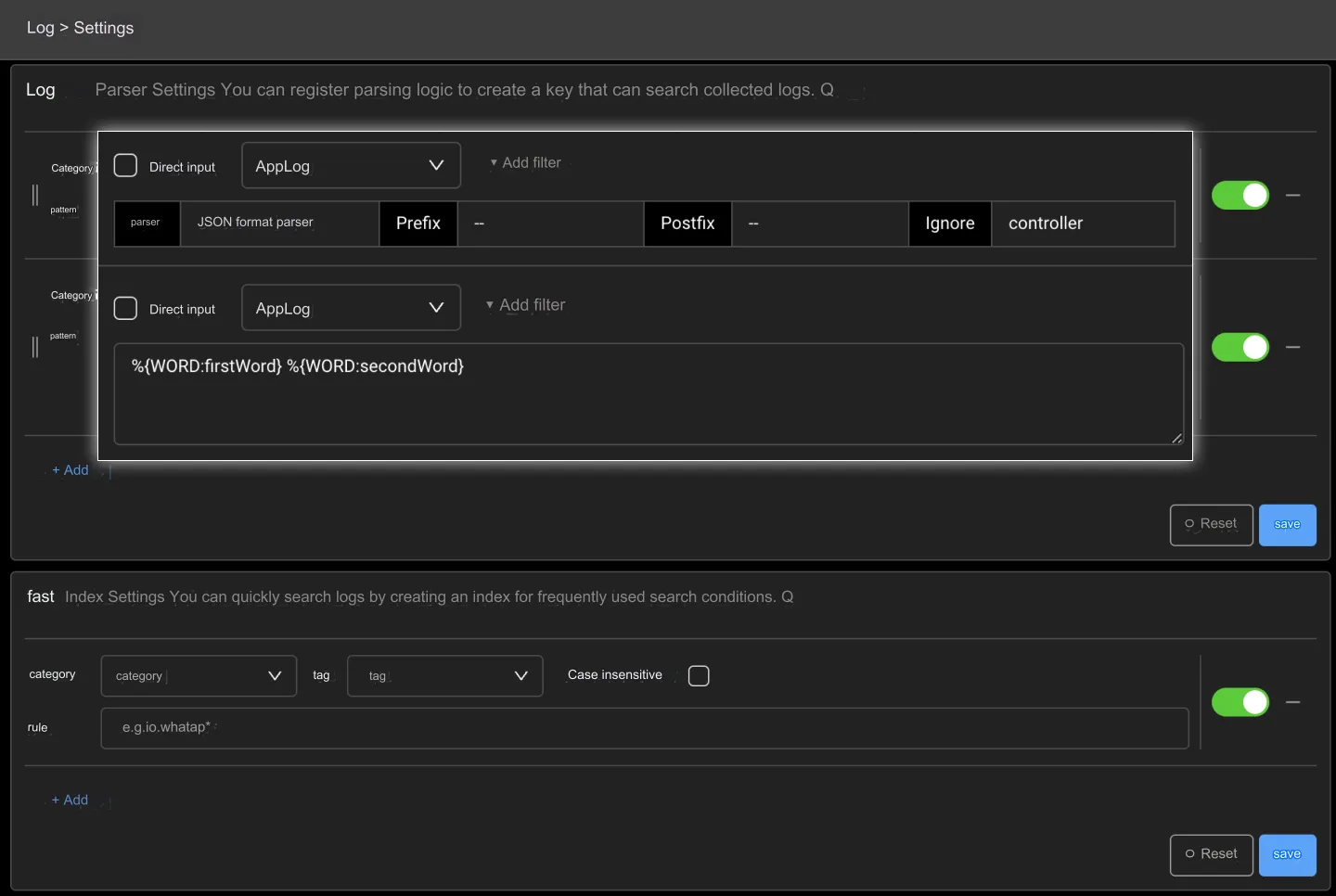This screenshot has height=896, width=1336.
Task: Click + Add under parser settings
Action: [70, 470]
